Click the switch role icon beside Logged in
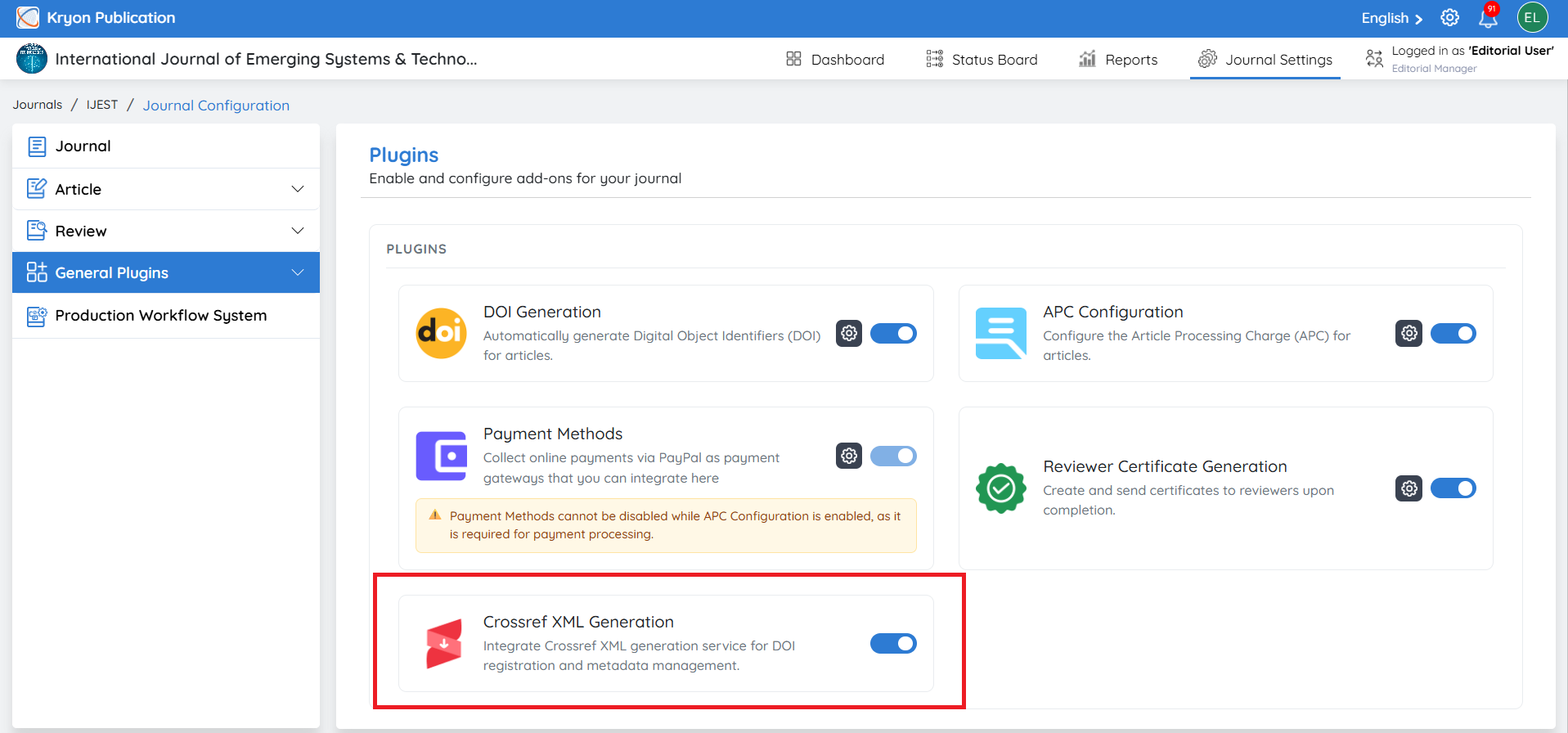Screen dimensions: 1568x733 click(x=1374, y=58)
